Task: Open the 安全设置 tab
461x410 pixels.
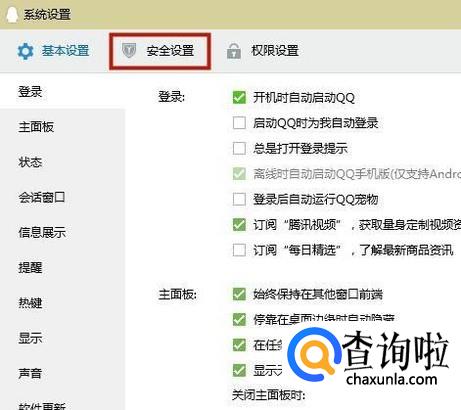Action: pyautogui.click(x=160, y=51)
